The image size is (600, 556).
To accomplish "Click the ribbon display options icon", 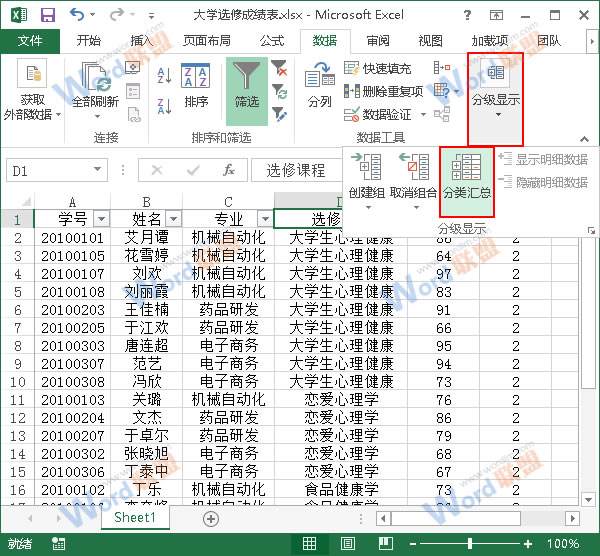I will click(x=496, y=15).
